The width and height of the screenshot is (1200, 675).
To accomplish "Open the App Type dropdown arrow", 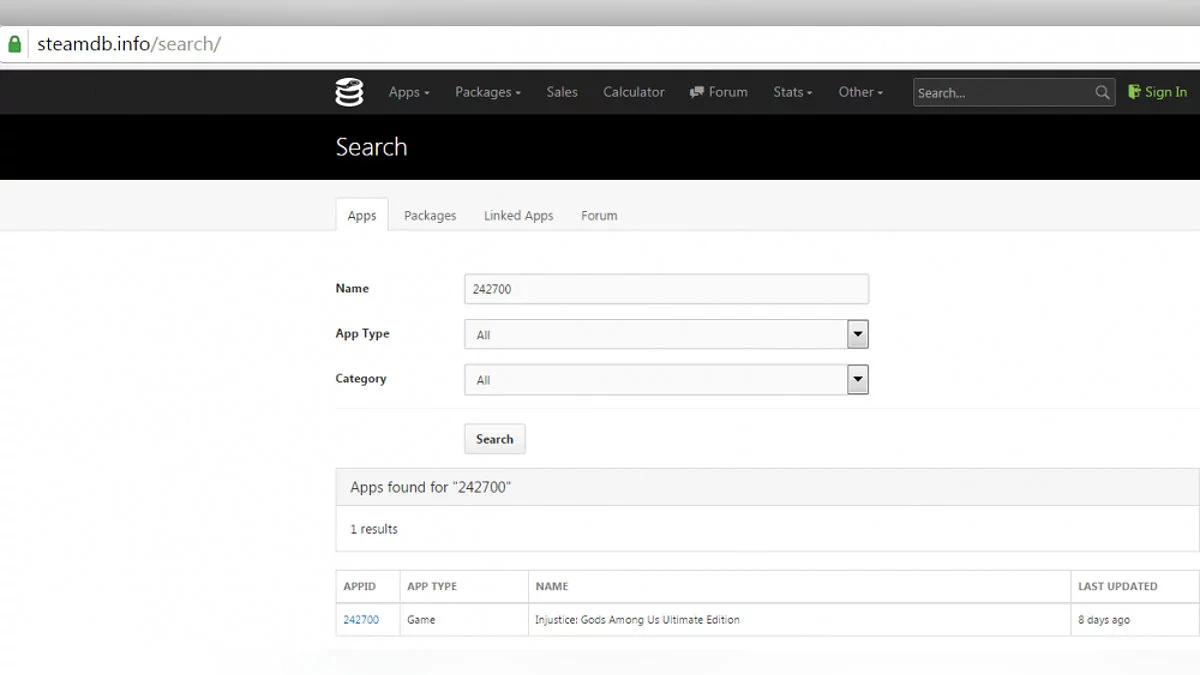I will (857, 334).
